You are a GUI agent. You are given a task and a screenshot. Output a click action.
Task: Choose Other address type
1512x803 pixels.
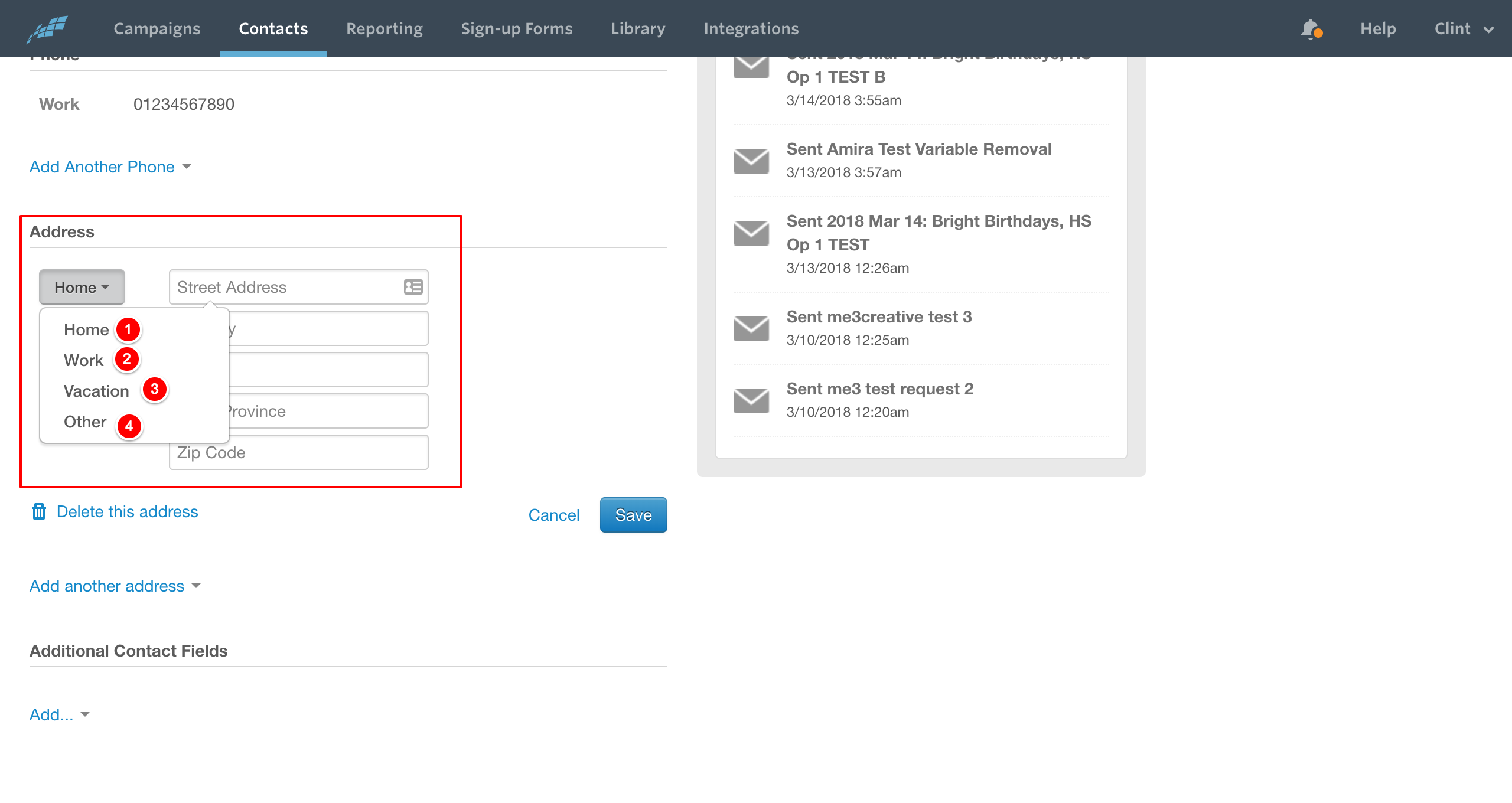tap(85, 422)
